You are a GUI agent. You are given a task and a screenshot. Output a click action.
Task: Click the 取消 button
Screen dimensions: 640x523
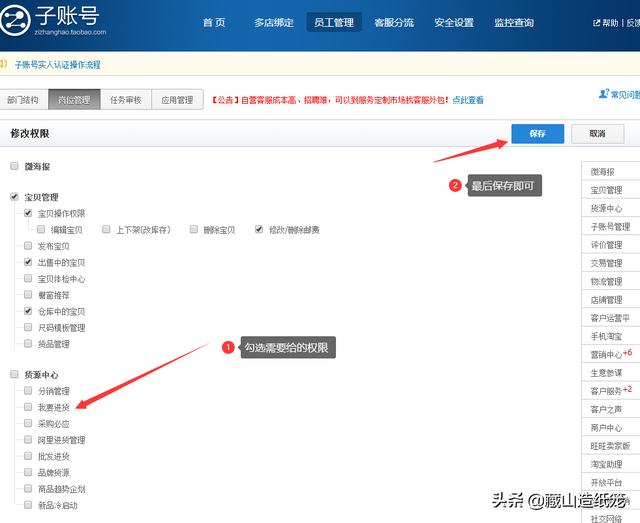click(597, 133)
